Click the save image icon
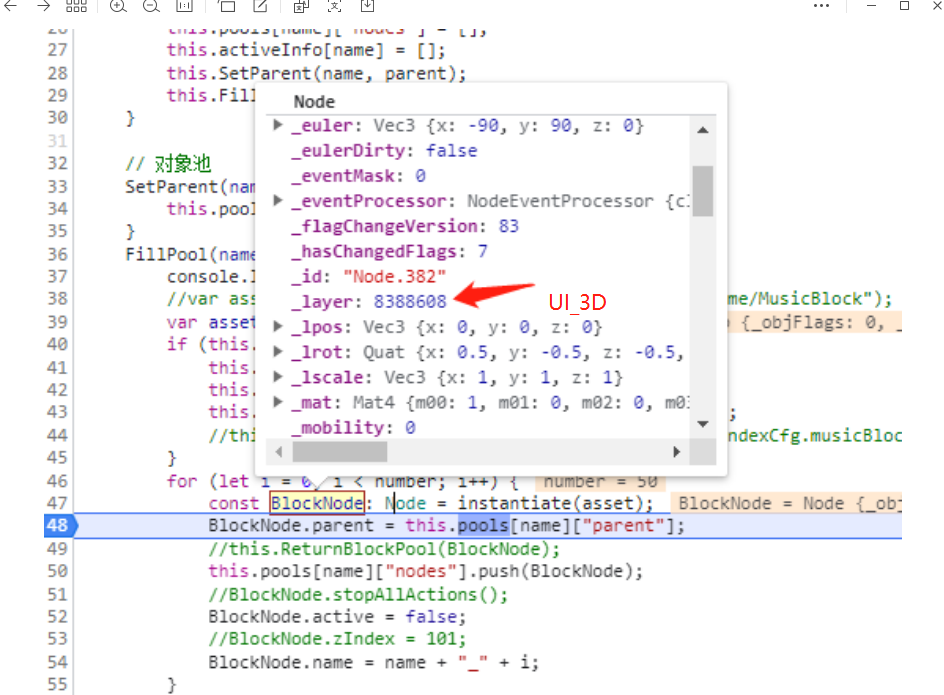944x695 pixels. pyautogui.click(x=367, y=6)
